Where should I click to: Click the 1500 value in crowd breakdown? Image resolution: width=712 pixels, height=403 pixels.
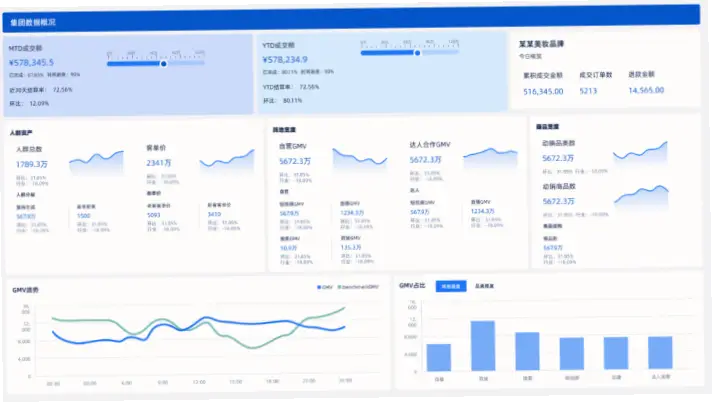(84, 216)
